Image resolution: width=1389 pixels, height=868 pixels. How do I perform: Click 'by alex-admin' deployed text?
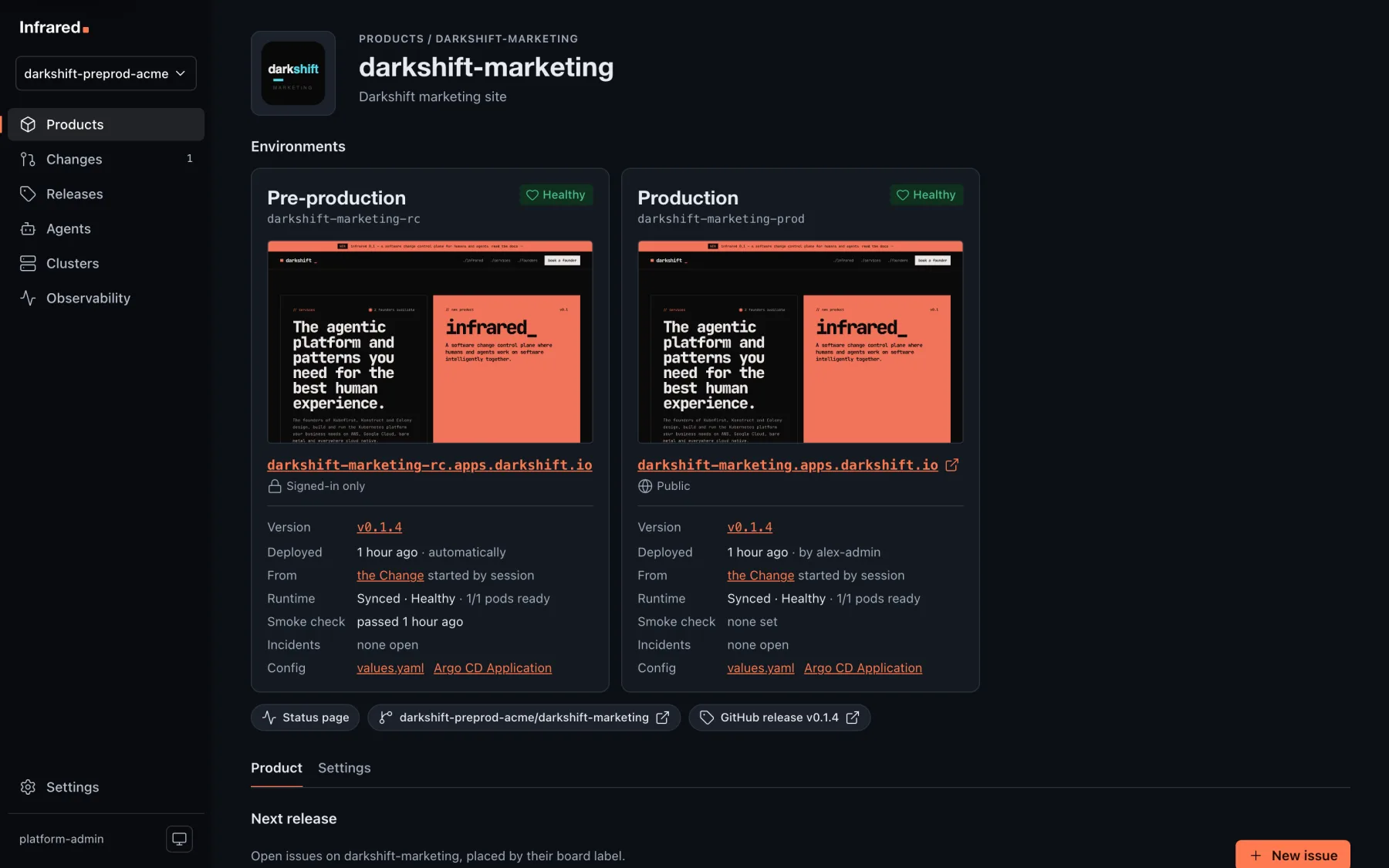click(x=840, y=552)
